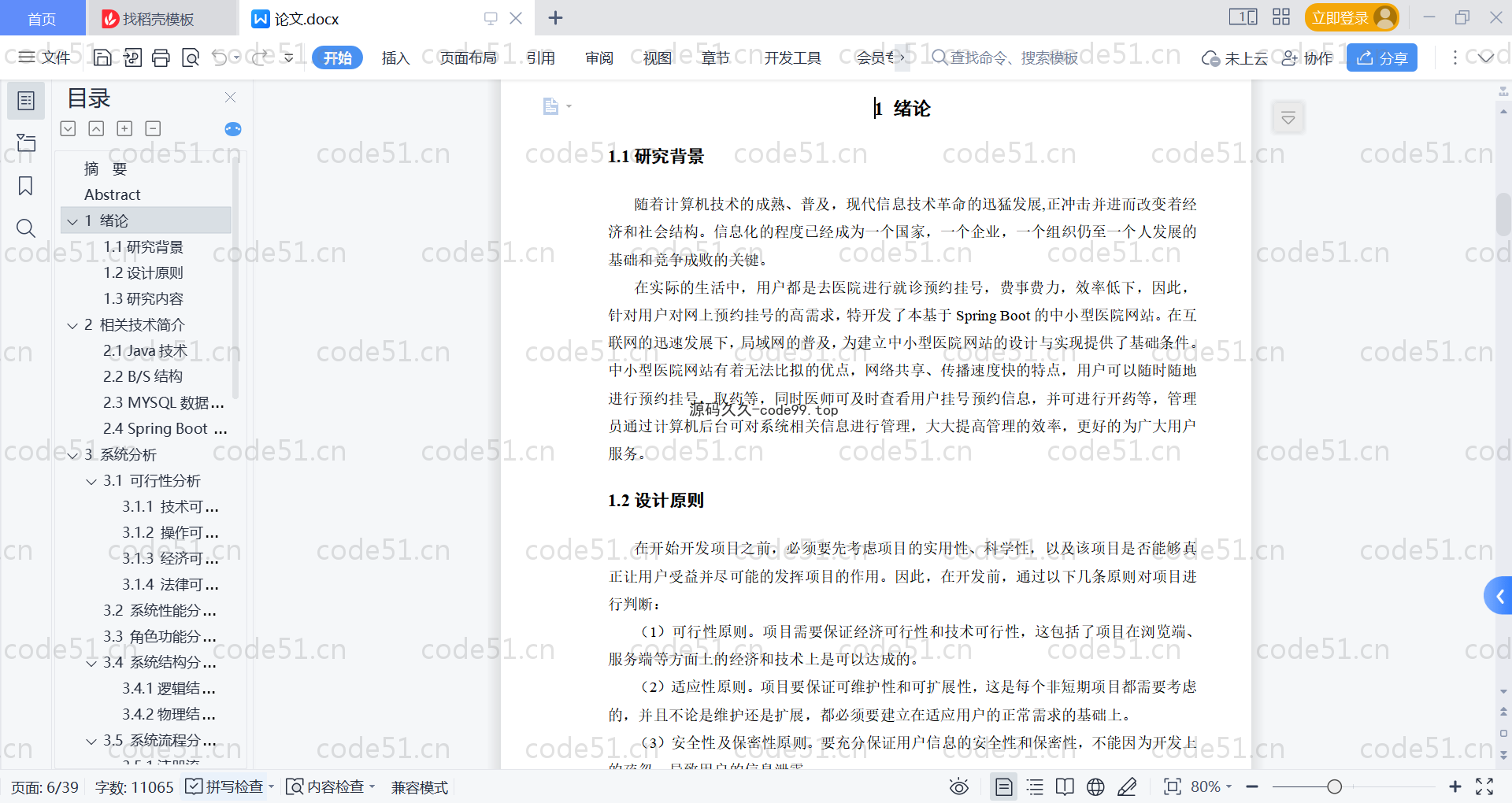Go to the 首页 tab
1512x803 pixels.
pos(42,18)
